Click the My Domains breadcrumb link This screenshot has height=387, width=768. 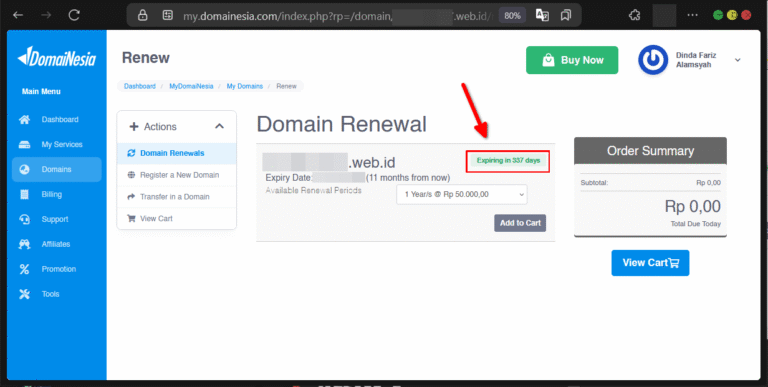click(x=244, y=86)
